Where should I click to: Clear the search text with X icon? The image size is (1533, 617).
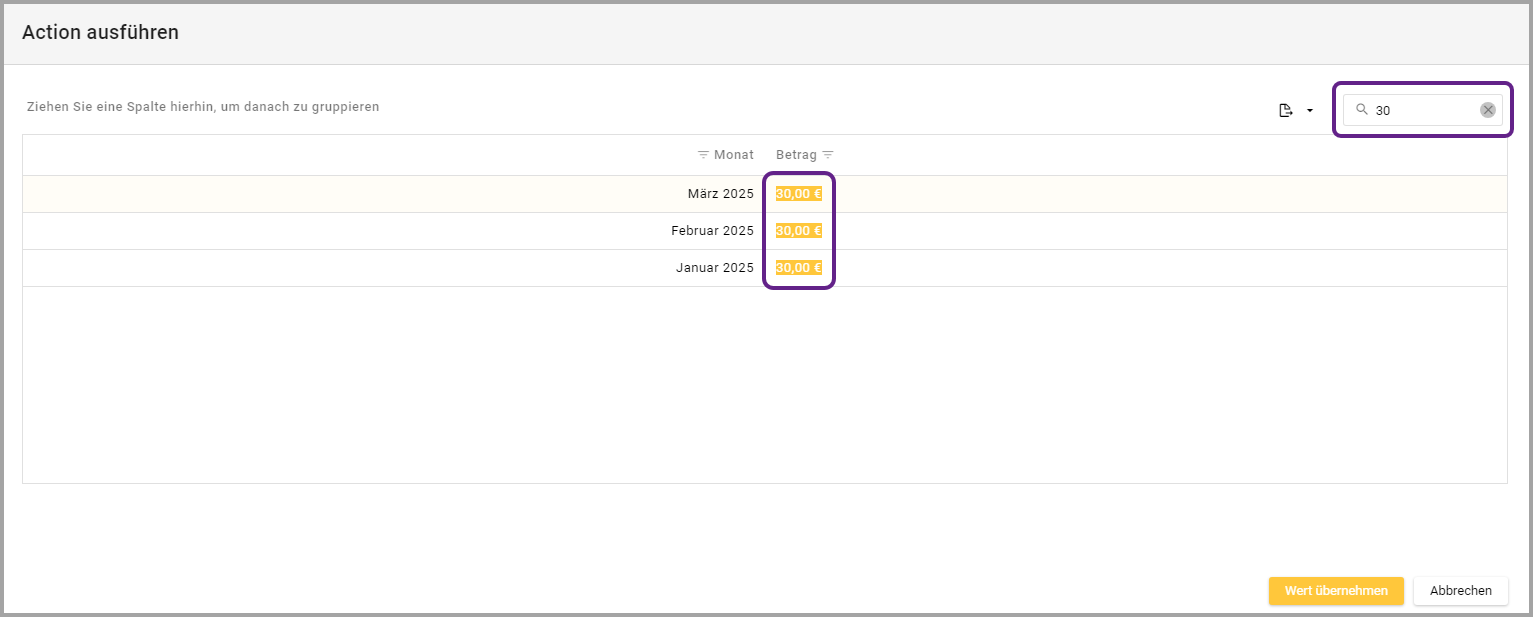pyautogui.click(x=1488, y=110)
